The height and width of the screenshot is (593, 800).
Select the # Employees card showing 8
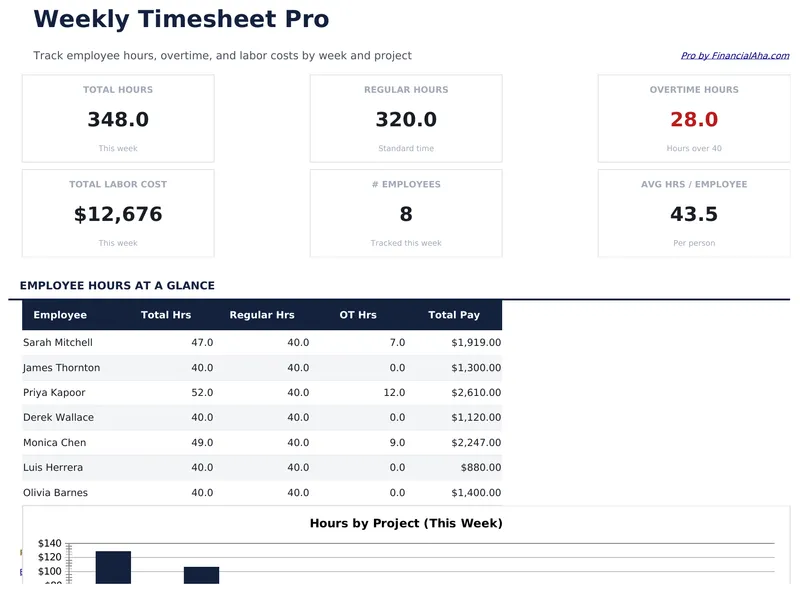405,213
